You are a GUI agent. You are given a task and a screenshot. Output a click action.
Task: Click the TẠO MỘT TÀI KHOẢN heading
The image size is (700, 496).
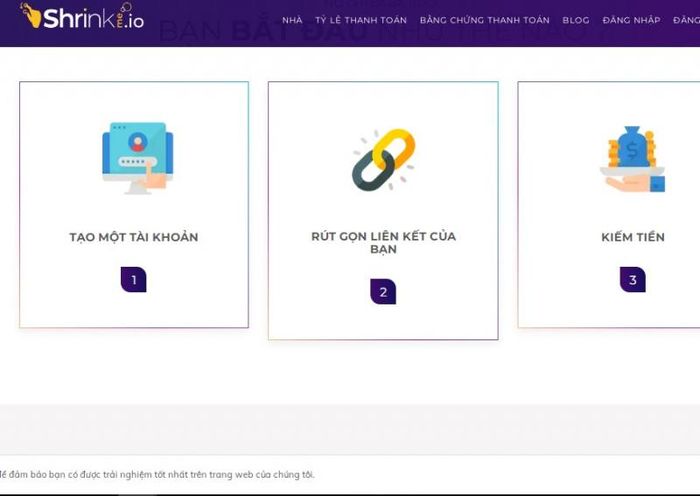pos(134,237)
